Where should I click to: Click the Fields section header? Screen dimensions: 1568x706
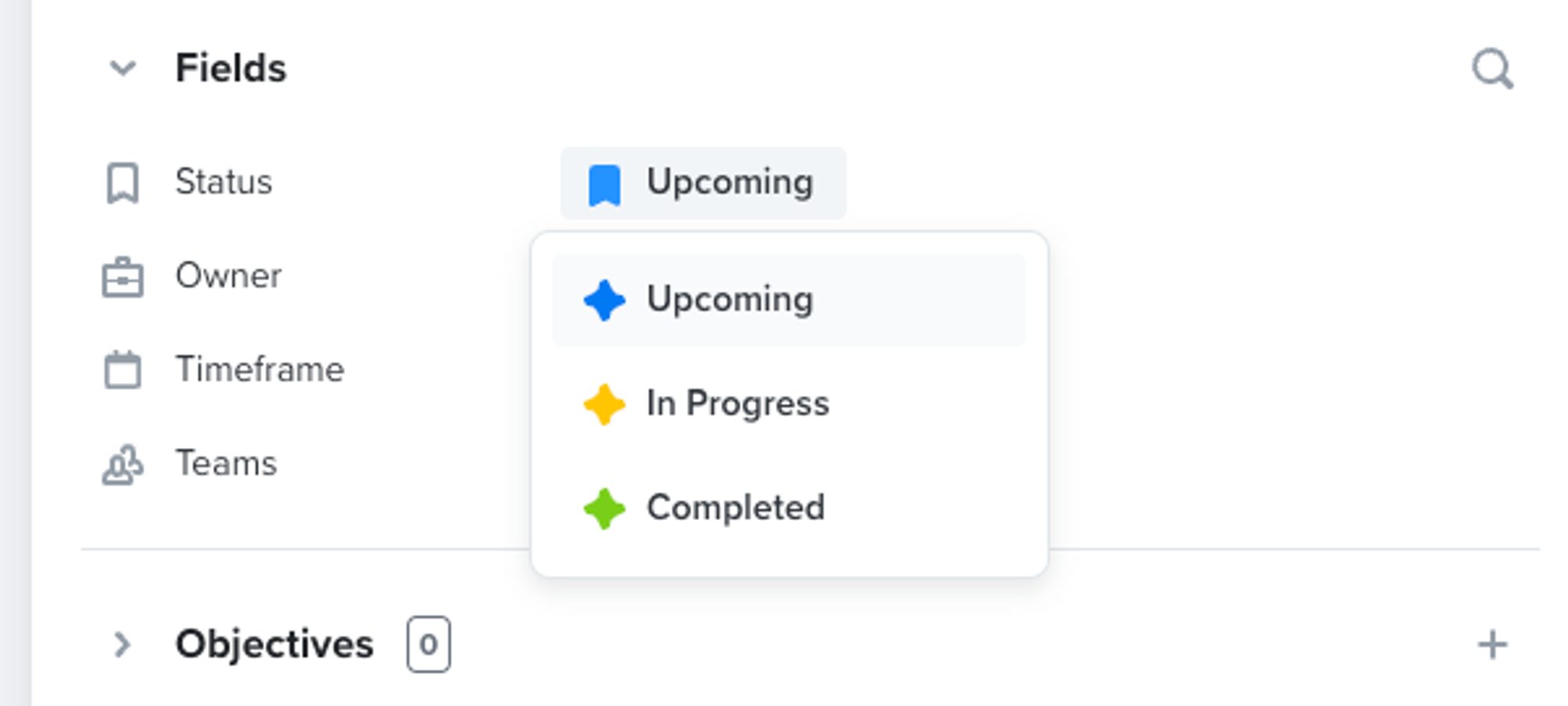(231, 69)
